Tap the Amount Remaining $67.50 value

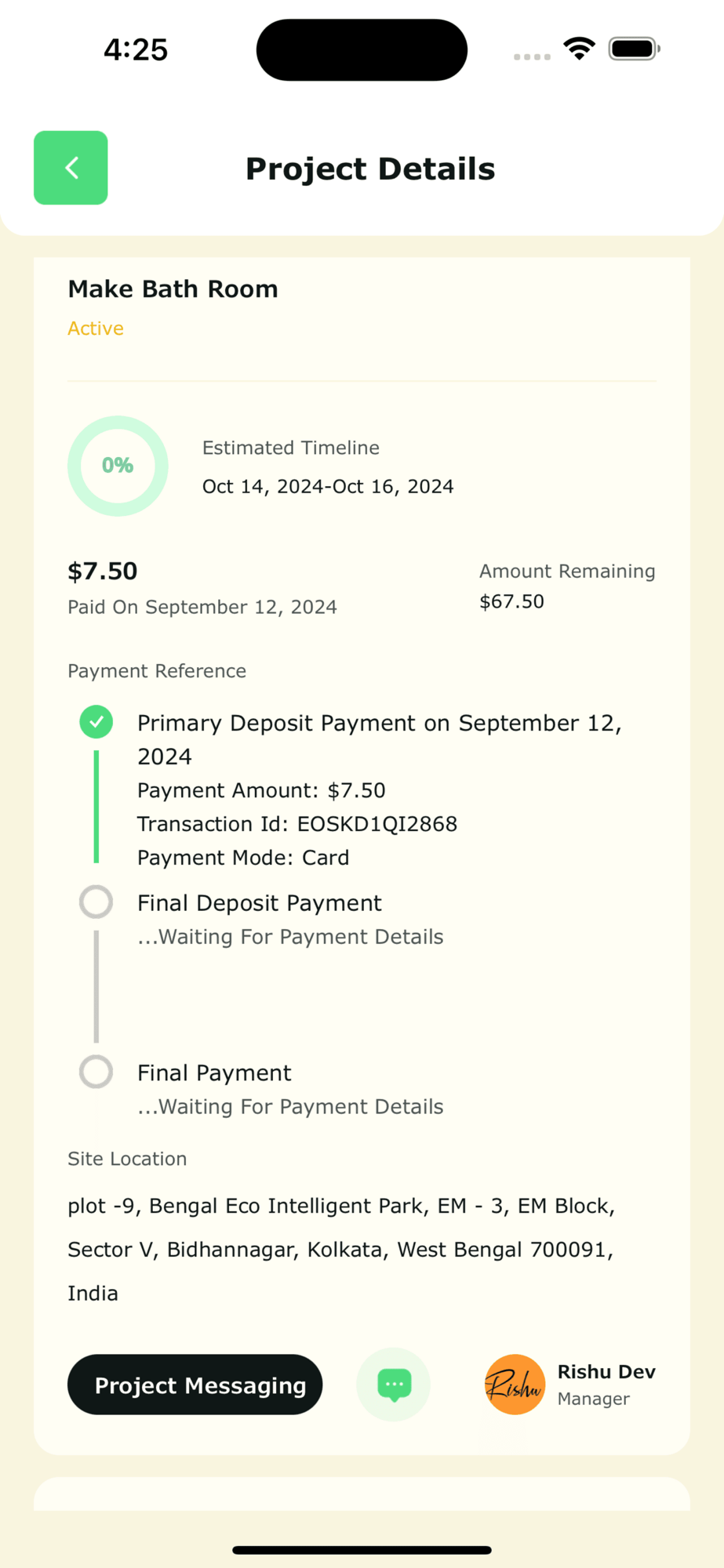511,601
